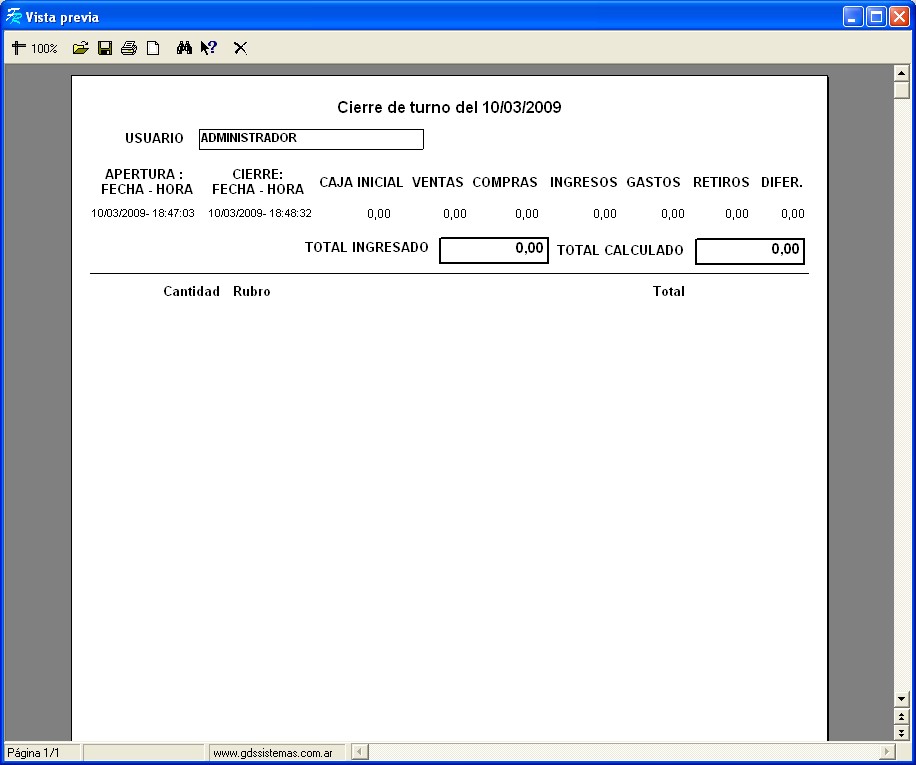
Task: Maximize the Vista previa window
Action: [876, 16]
